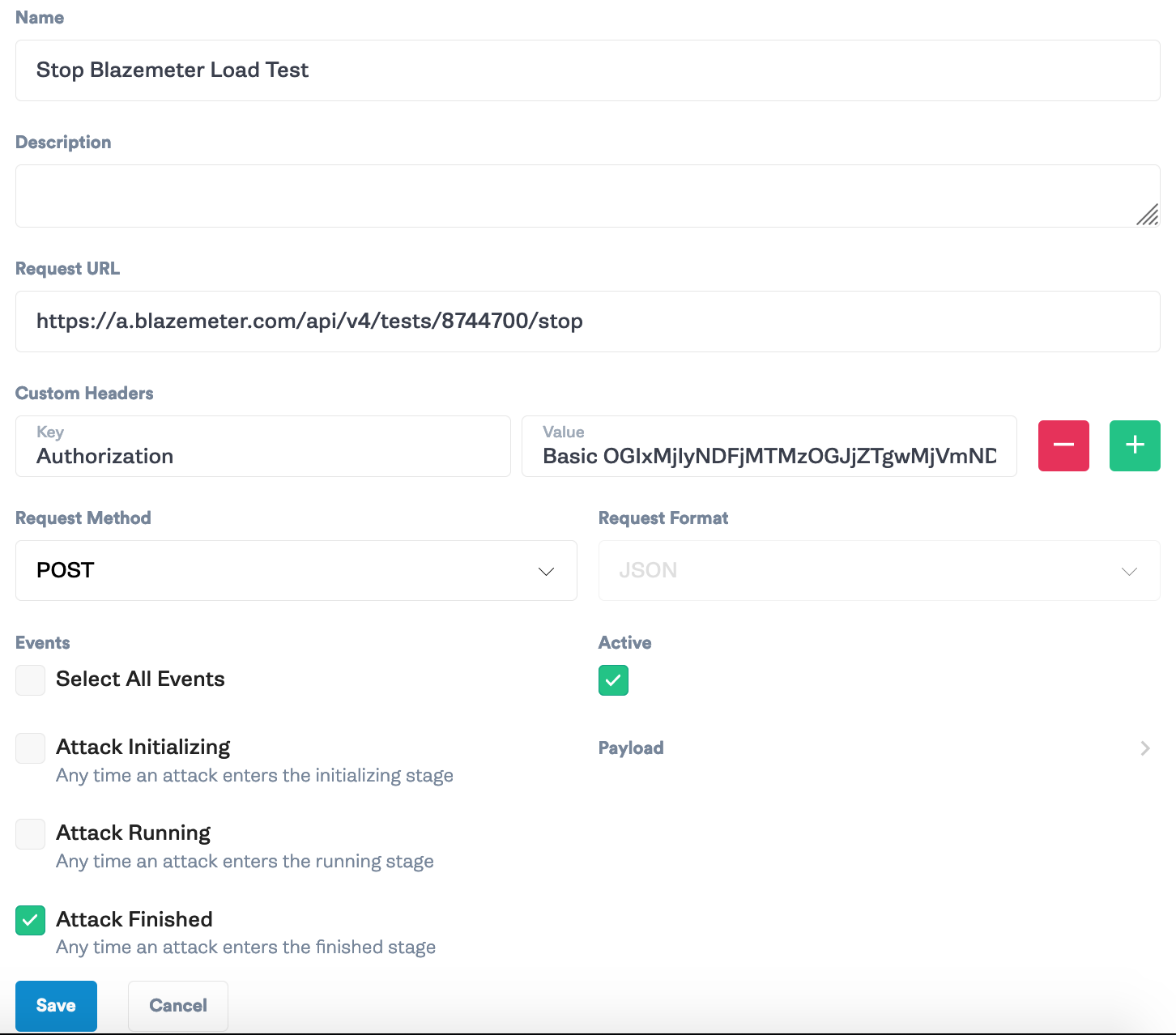Check the Select All Events checkbox

(30, 680)
